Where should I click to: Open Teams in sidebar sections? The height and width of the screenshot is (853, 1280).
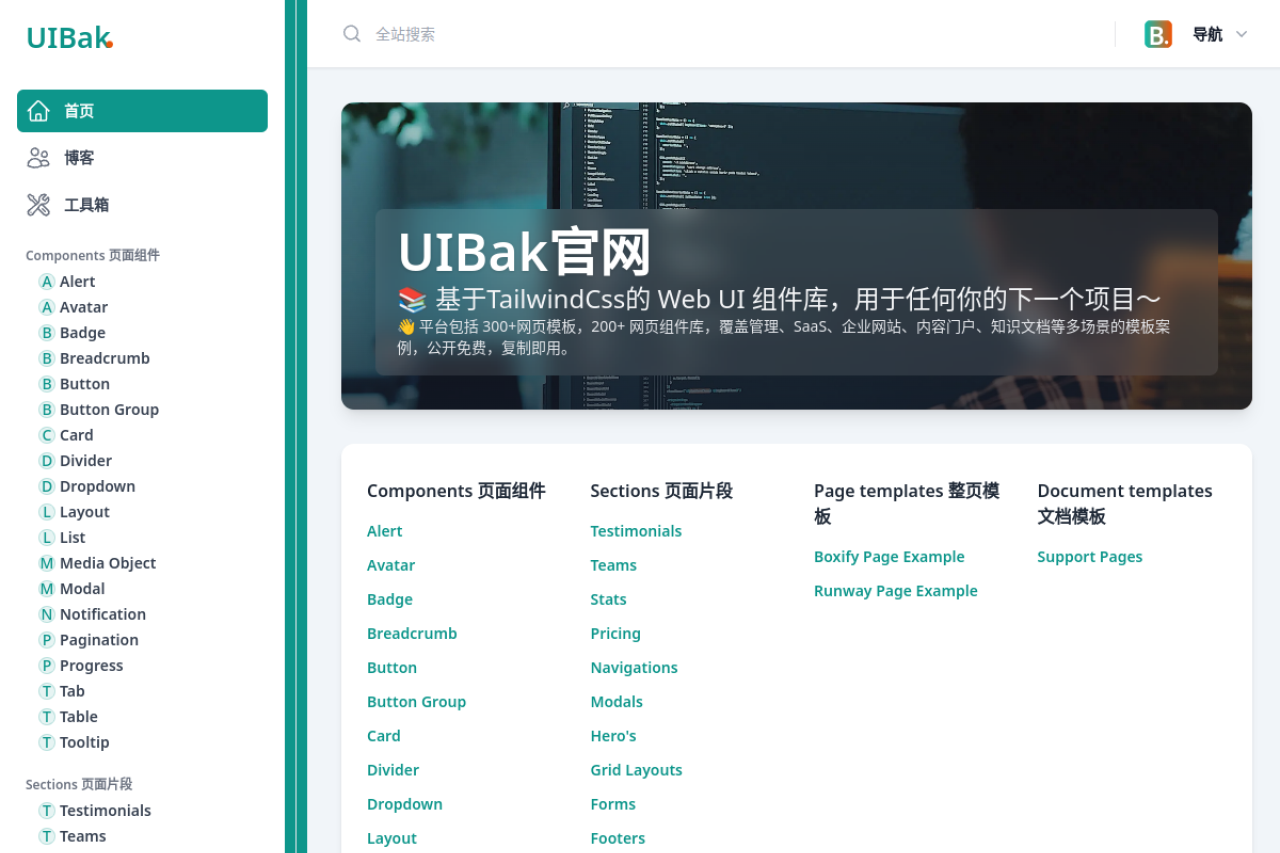[x=83, y=836]
